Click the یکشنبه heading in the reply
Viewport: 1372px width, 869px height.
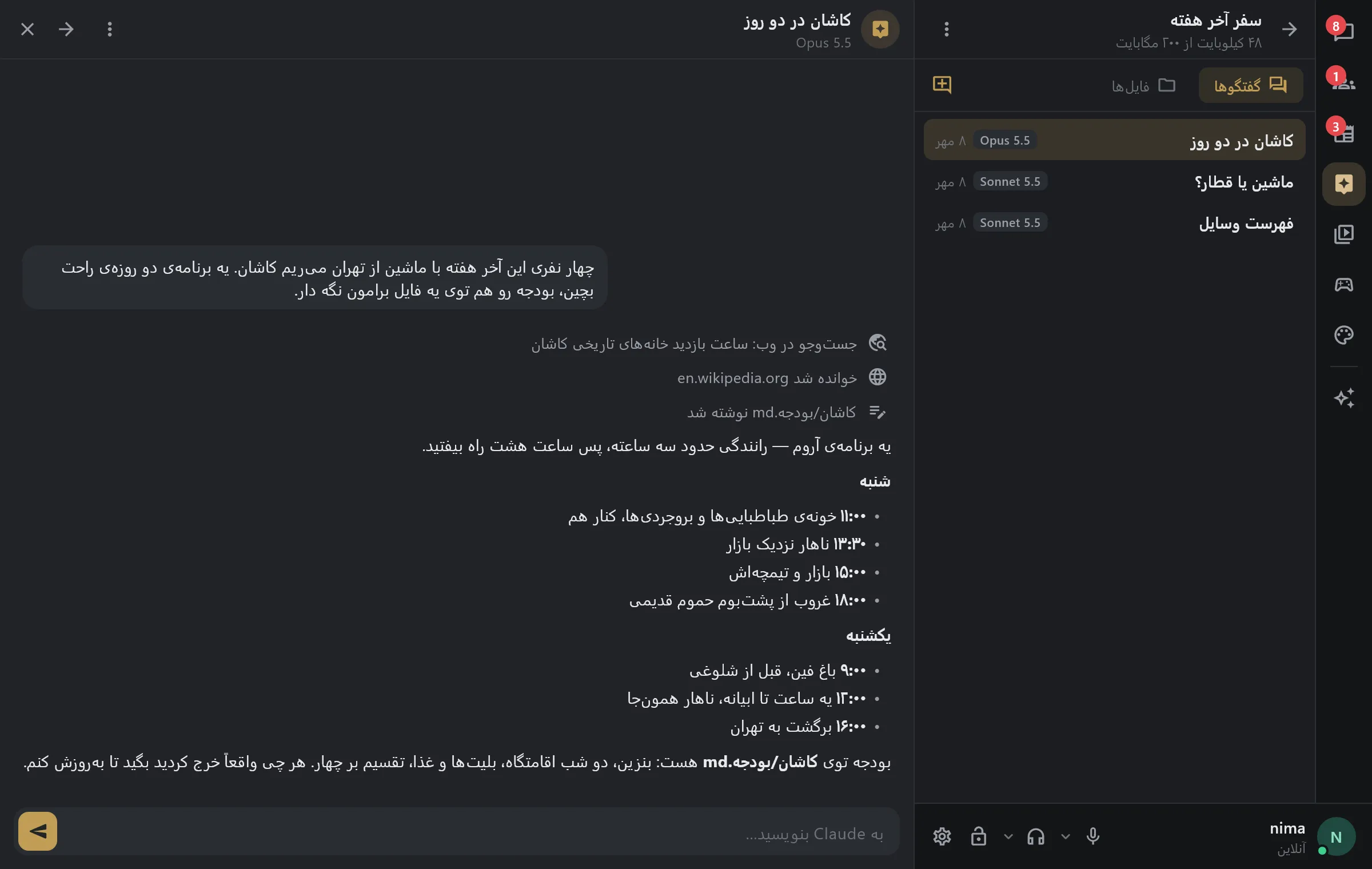868,636
